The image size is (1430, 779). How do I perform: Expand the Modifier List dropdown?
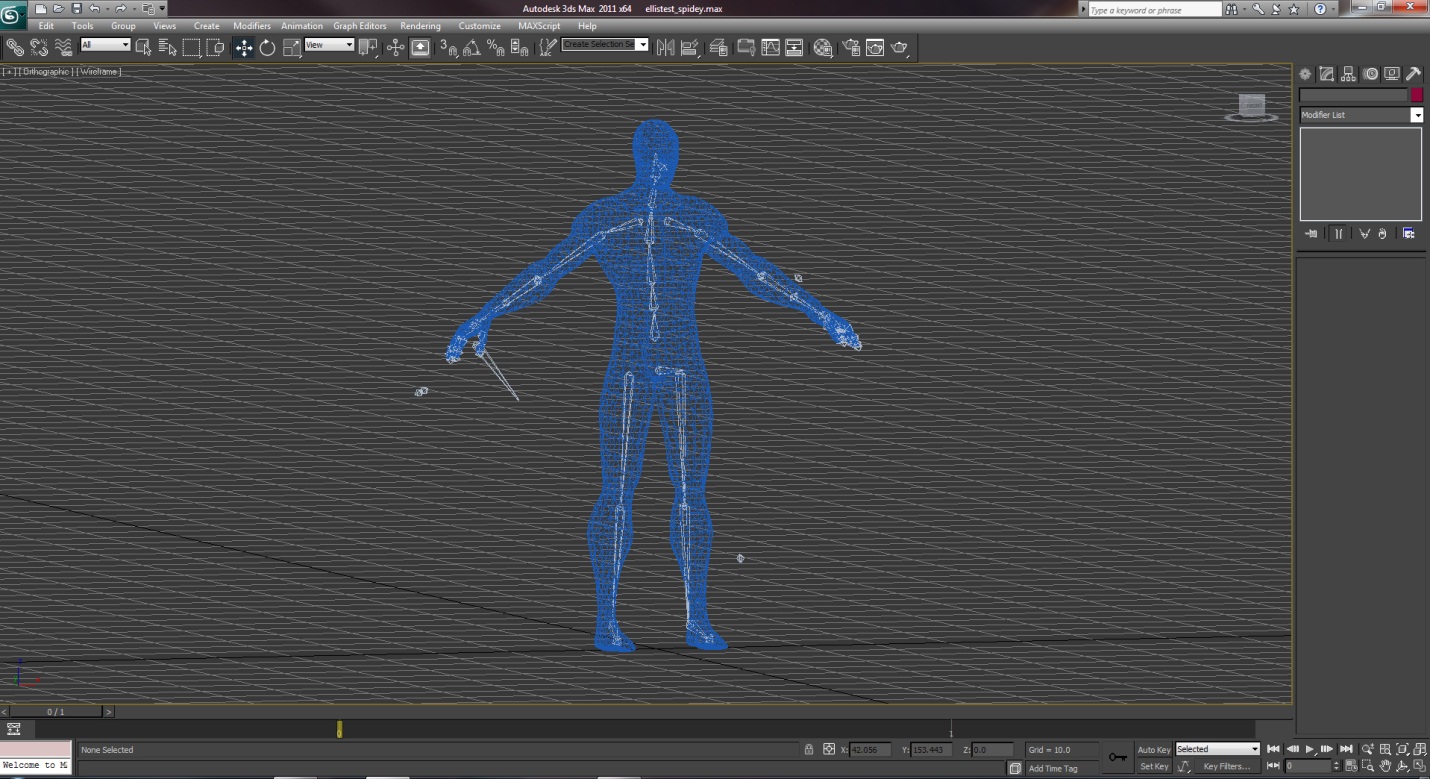(1416, 115)
